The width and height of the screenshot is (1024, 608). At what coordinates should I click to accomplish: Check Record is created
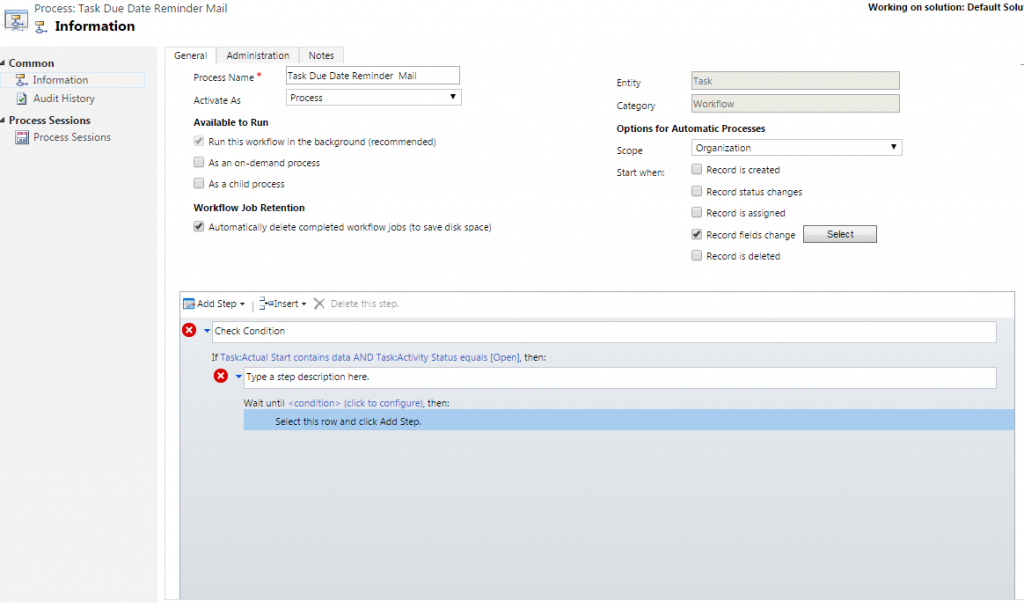pos(697,169)
